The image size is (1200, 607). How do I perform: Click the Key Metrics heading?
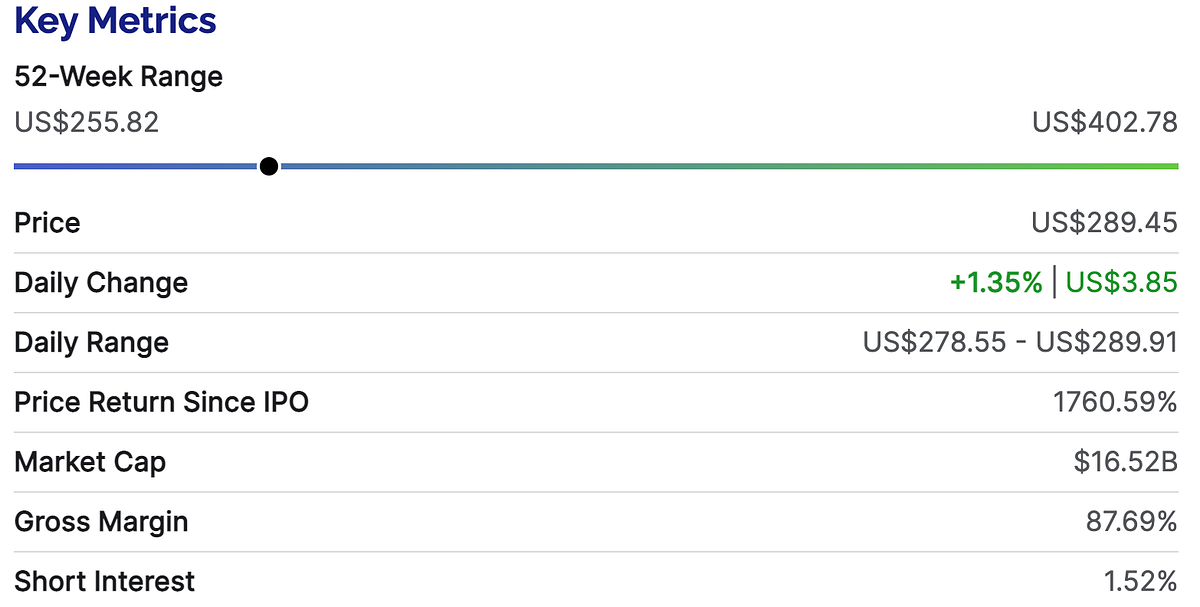click(x=115, y=22)
